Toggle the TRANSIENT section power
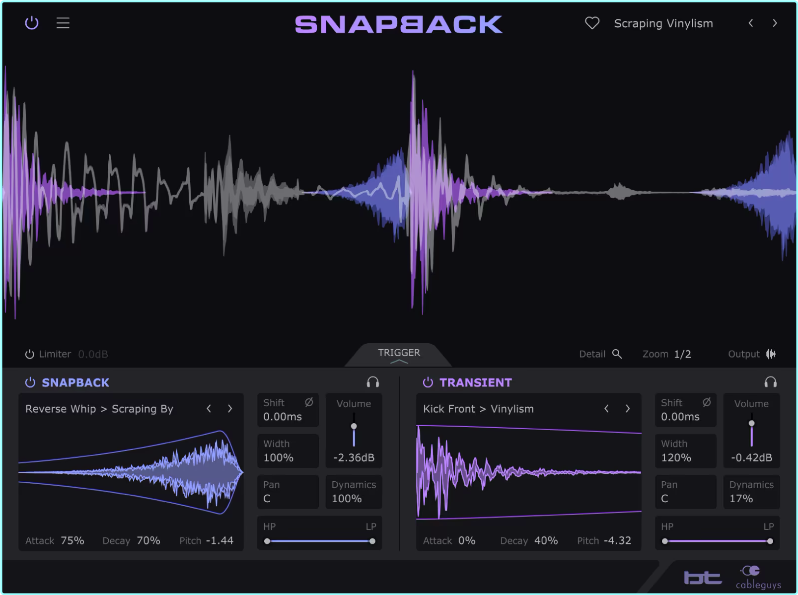The width and height of the screenshot is (798, 595). (x=428, y=382)
